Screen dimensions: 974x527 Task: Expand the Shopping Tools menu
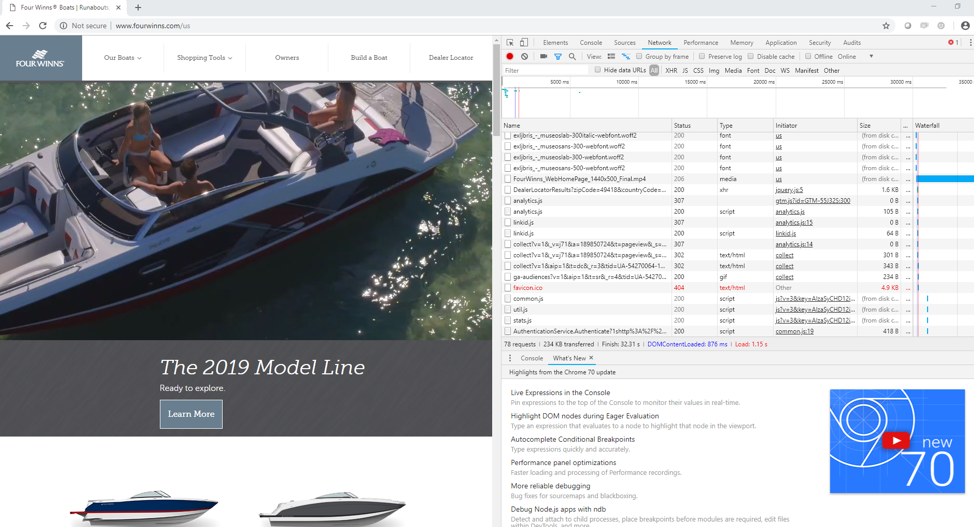(204, 58)
